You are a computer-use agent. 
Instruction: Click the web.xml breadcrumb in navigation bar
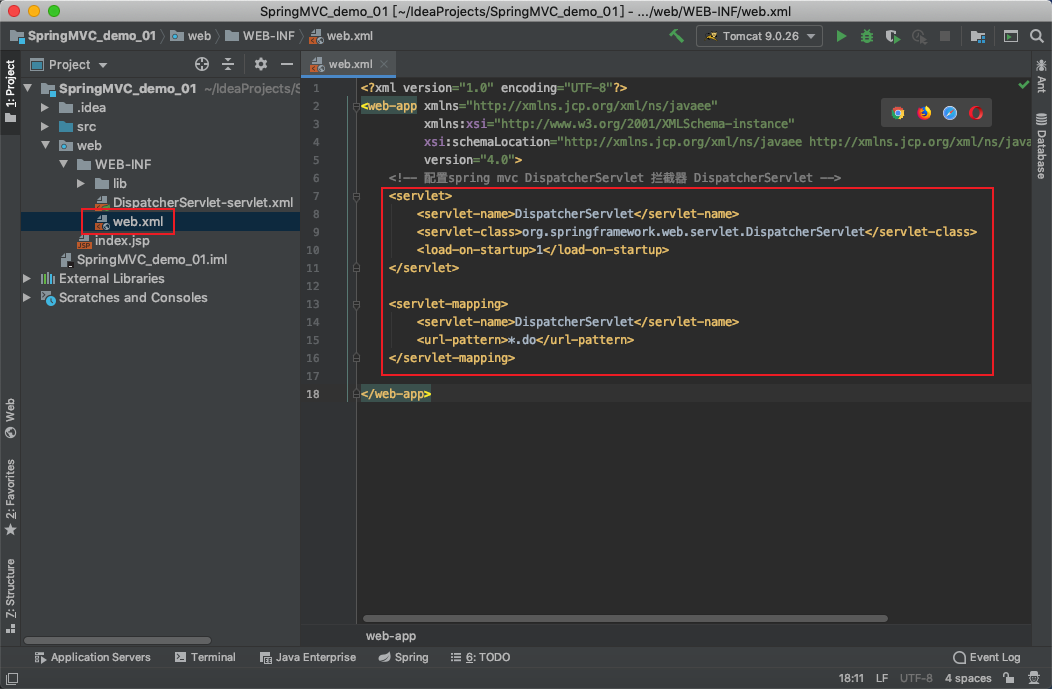click(341, 36)
